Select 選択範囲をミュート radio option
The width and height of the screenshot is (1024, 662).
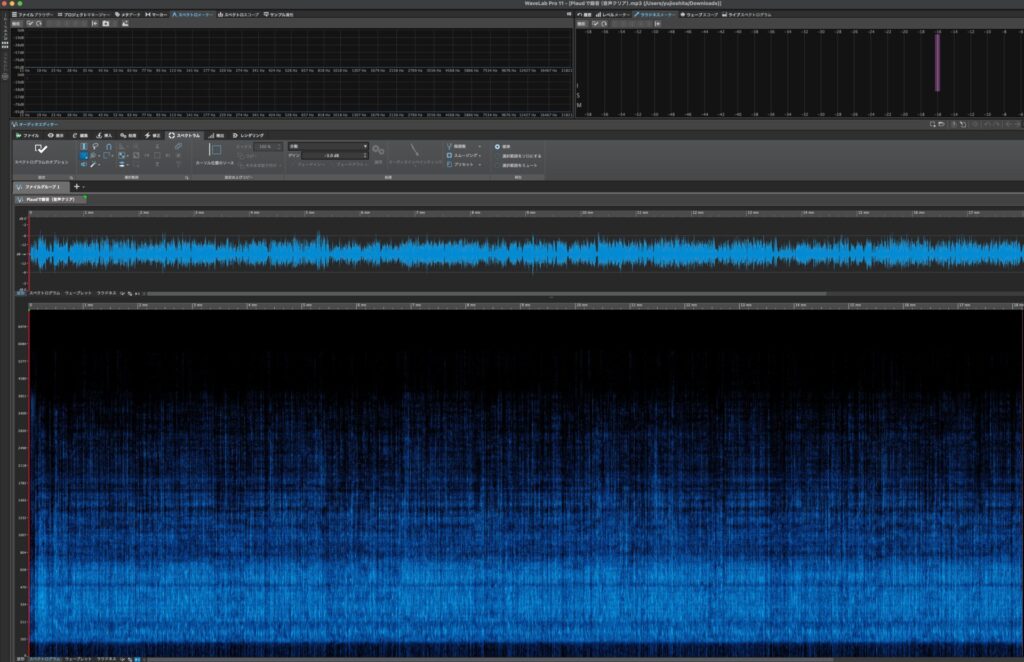point(517,165)
